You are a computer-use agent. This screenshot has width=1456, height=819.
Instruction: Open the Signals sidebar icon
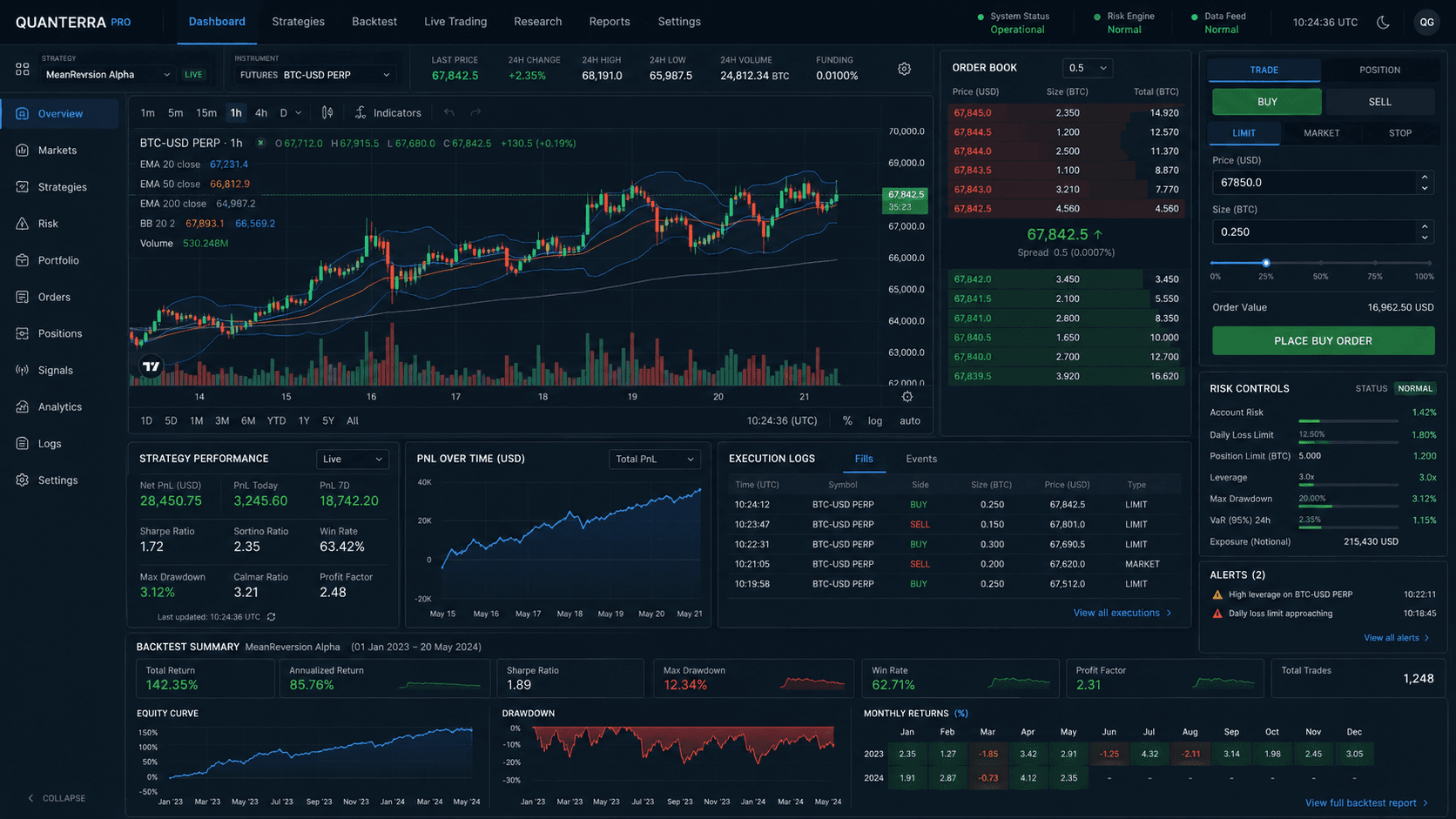coord(23,370)
